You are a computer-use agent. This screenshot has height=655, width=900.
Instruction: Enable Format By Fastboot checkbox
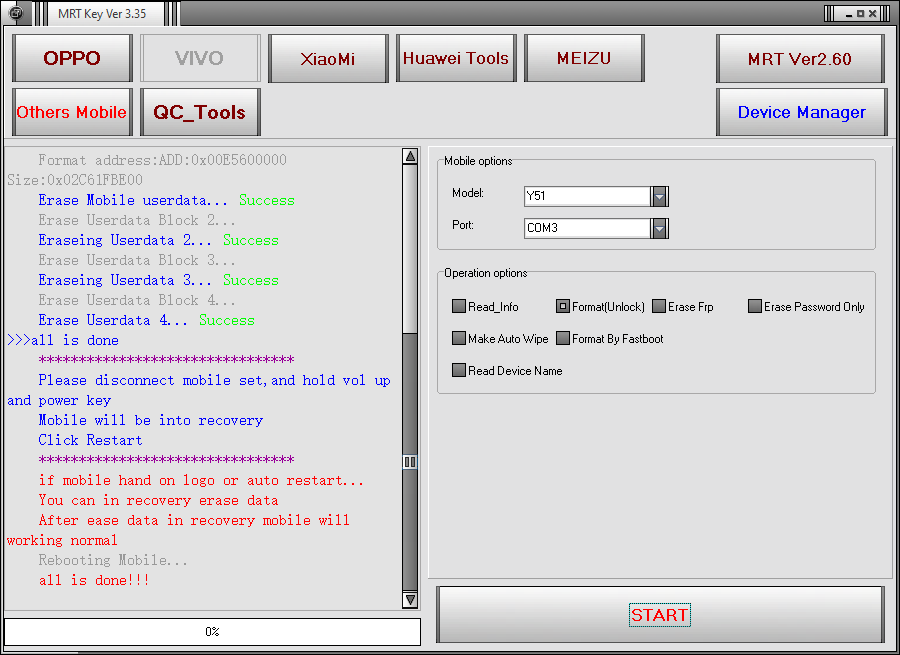point(562,338)
